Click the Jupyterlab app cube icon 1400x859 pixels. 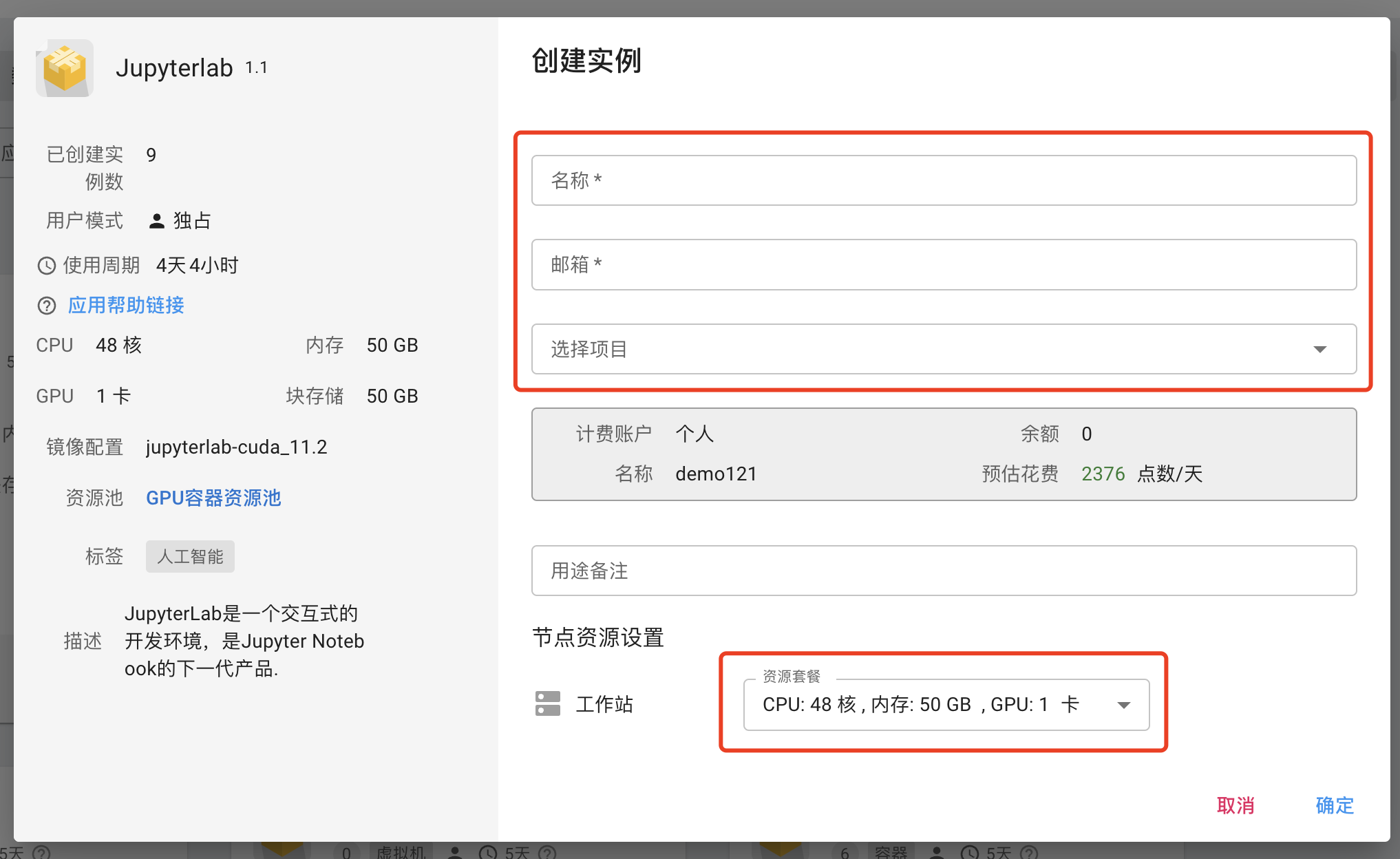[x=65, y=67]
